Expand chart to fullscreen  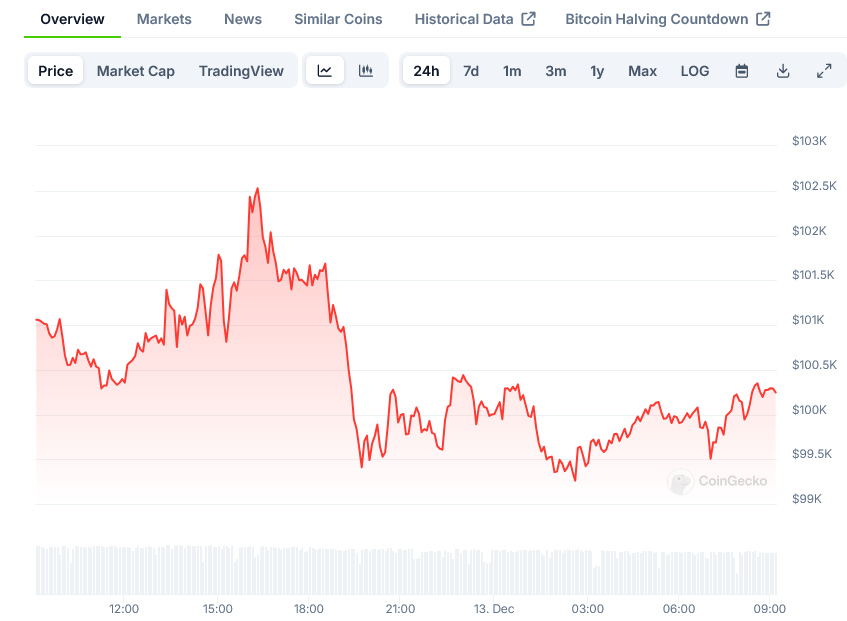pyautogui.click(x=824, y=71)
